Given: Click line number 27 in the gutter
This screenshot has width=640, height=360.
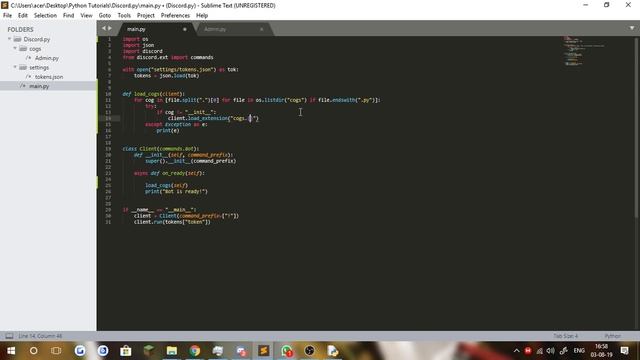Looking at the screenshot, I should click(x=108, y=198).
